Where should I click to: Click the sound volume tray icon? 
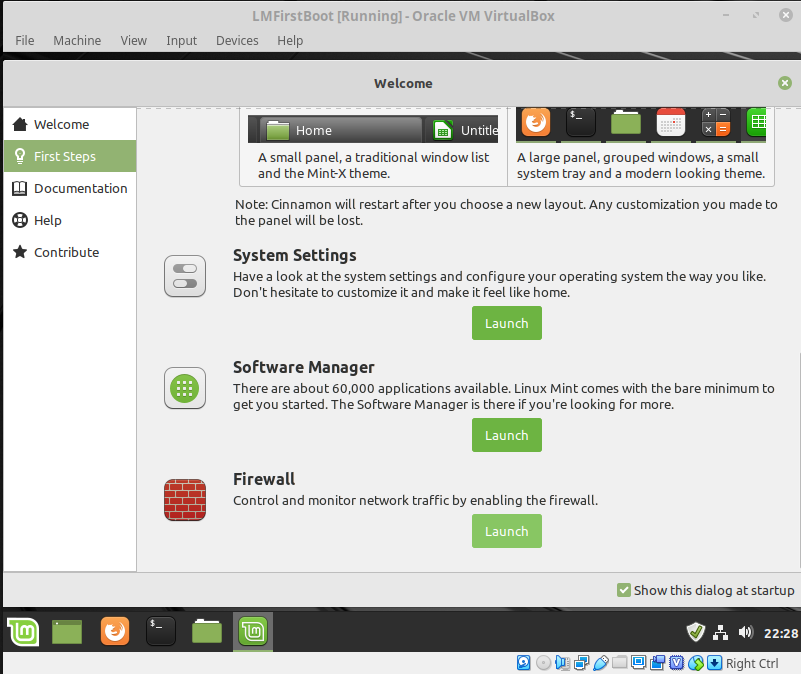tap(745, 633)
